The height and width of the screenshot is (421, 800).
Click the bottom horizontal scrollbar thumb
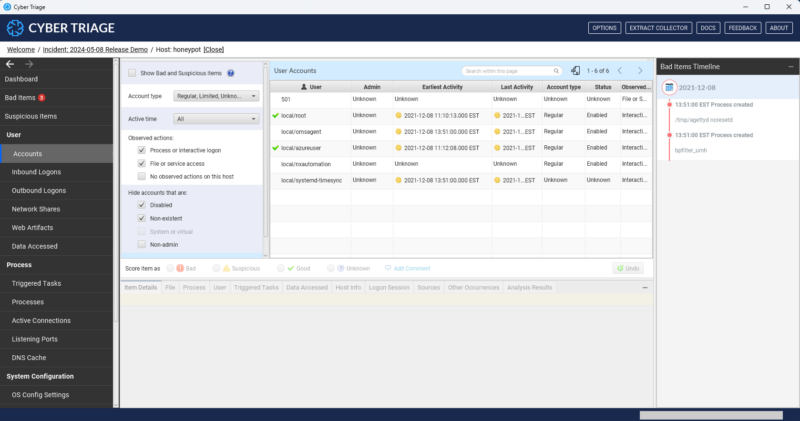point(711,415)
